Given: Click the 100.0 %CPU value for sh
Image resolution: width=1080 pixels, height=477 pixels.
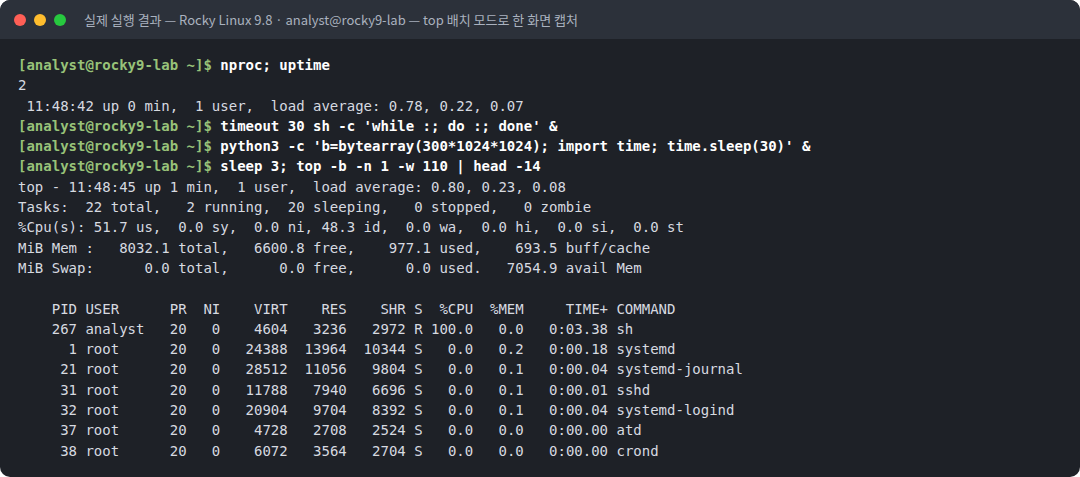Looking at the screenshot, I should coord(452,330).
